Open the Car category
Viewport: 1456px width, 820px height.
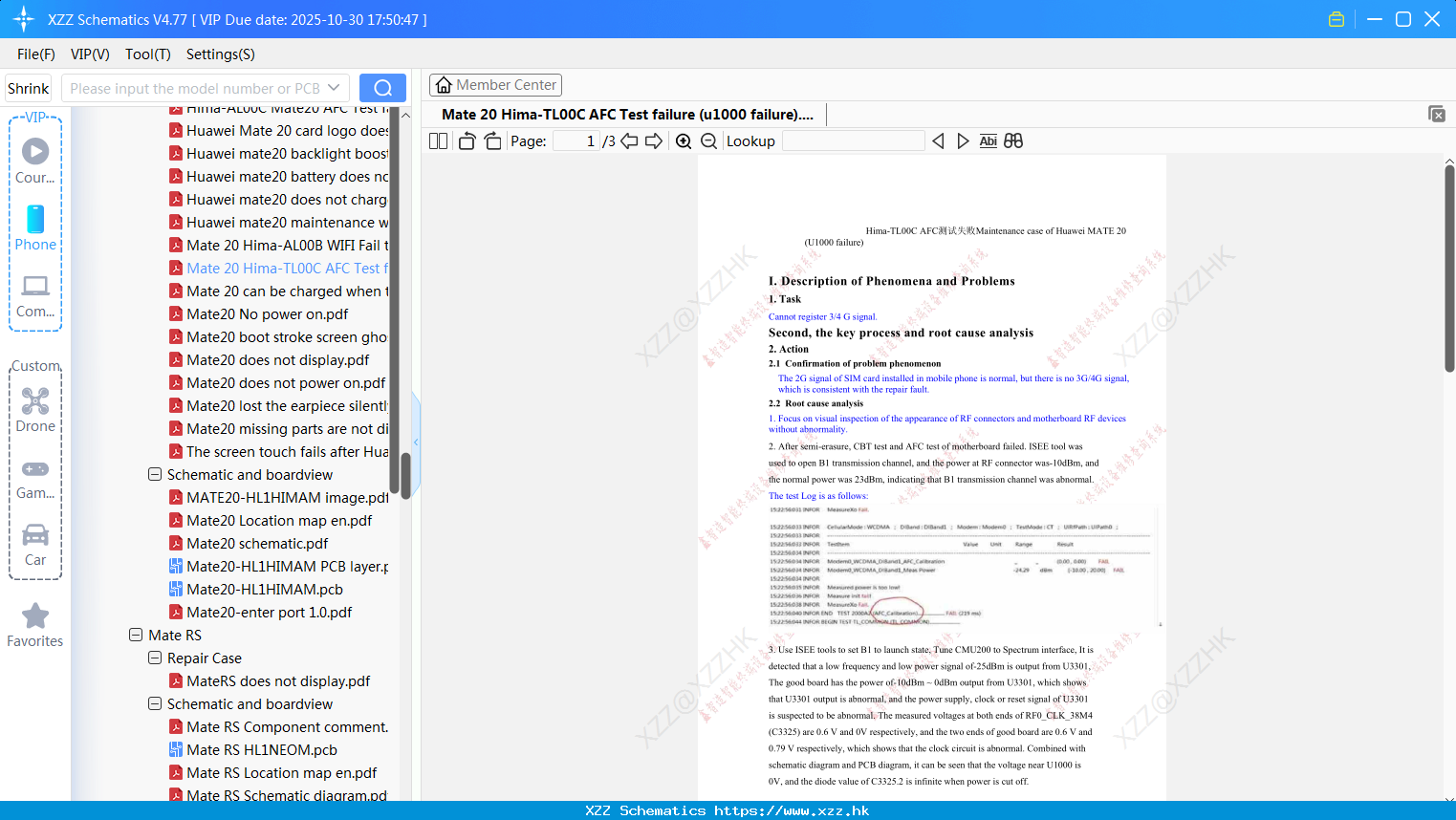tap(35, 544)
